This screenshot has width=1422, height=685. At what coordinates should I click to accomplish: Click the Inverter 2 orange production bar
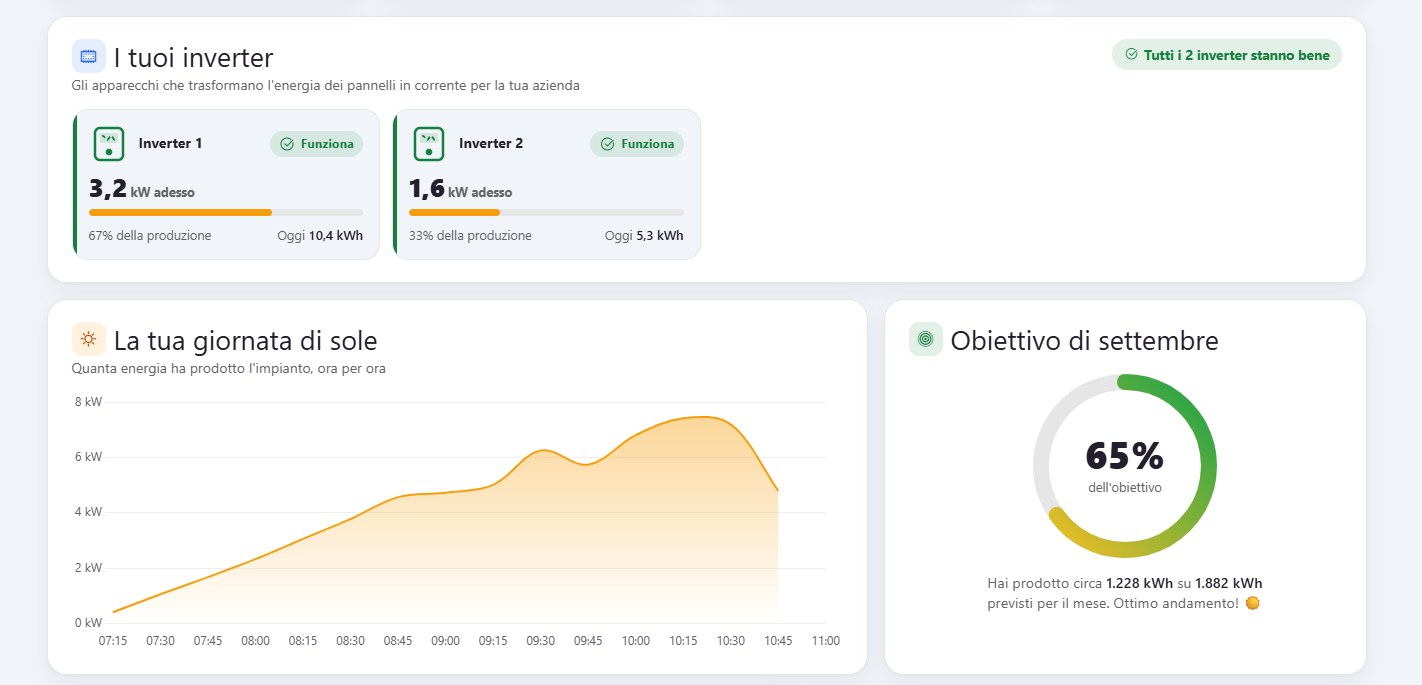click(454, 212)
